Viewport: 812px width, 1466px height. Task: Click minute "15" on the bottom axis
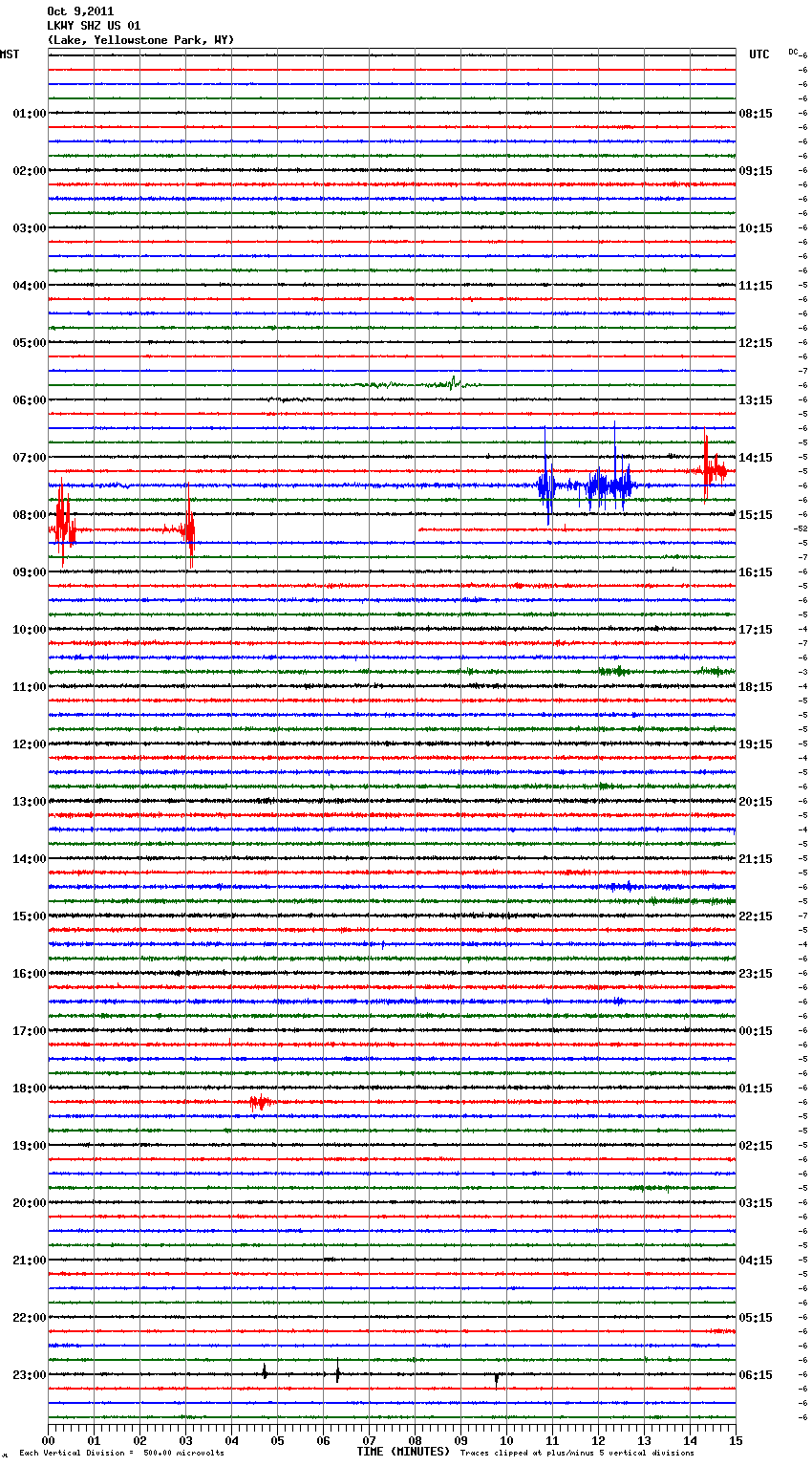[736, 1440]
